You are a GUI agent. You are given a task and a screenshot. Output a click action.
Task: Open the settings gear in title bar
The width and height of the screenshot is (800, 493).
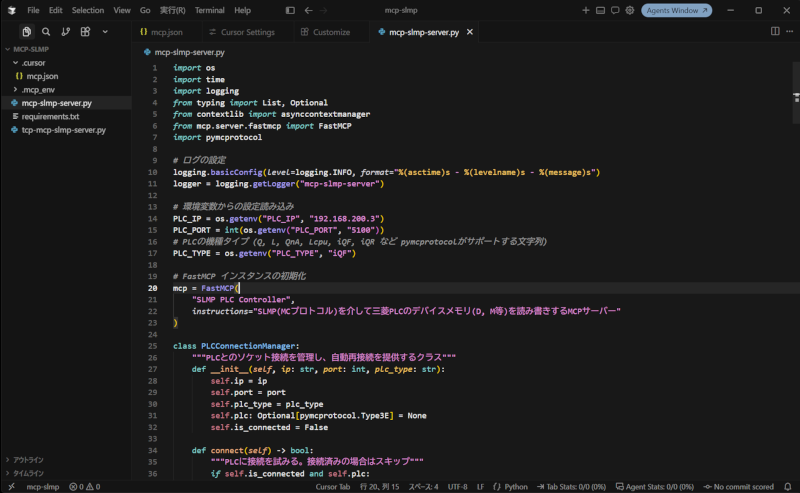pos(630,10)
